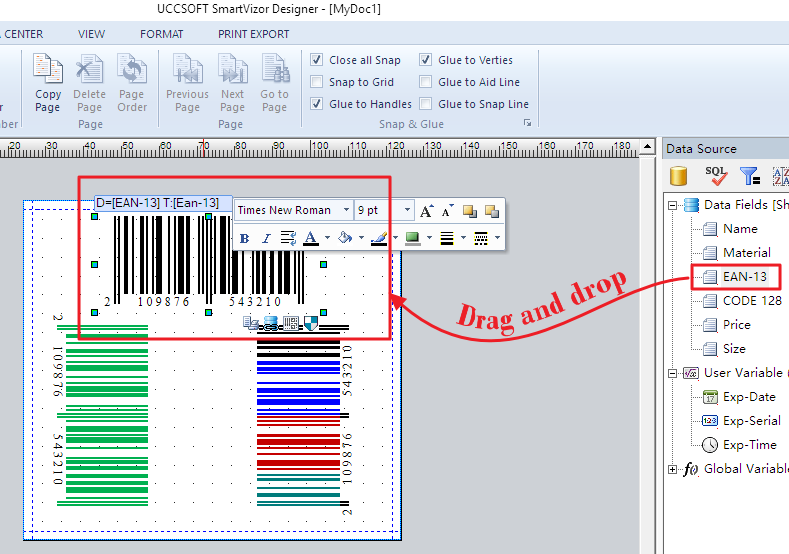Screen dimensions: 789x554
Task: Toggle Glue to Handles checkbox
Action: click(x=317, y=104)
